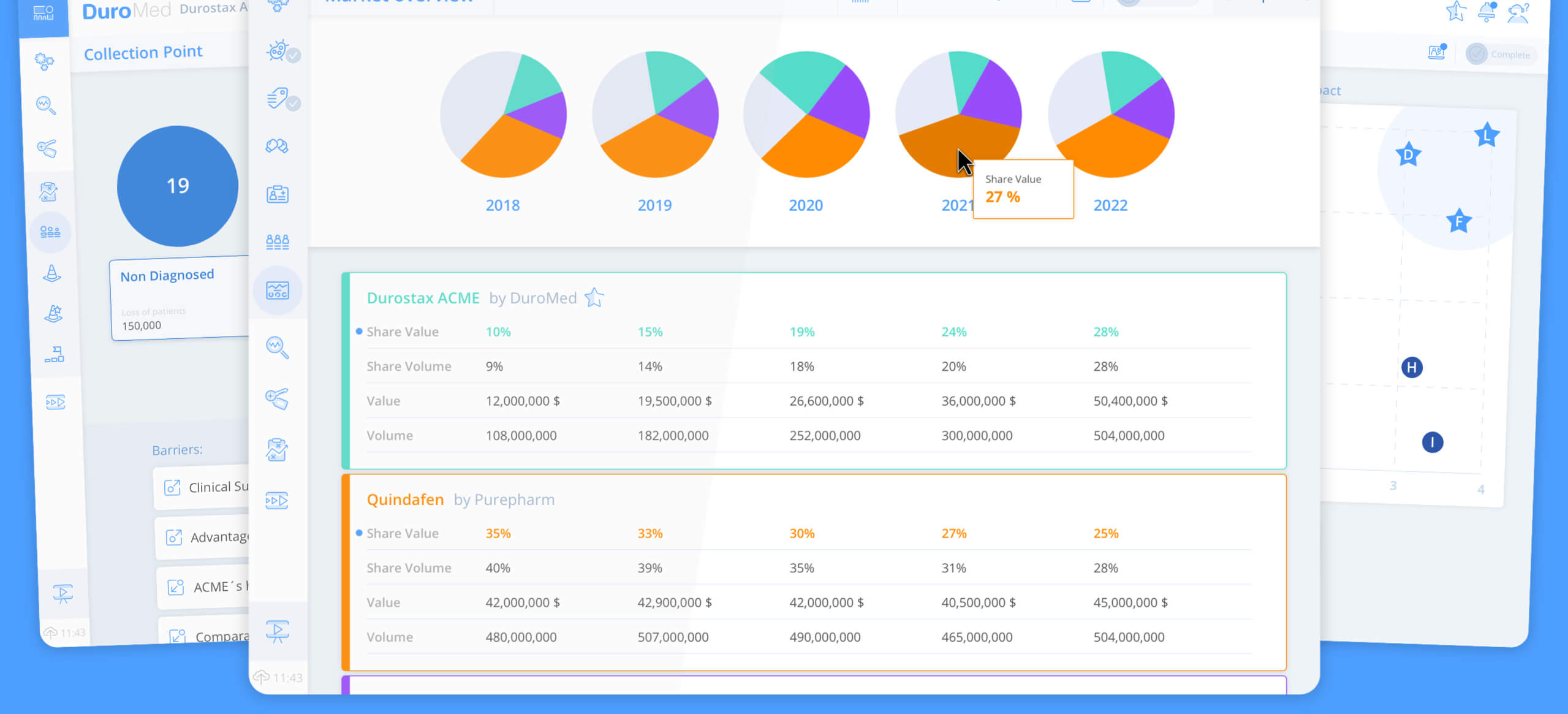This screenshot has width=1568, height=714.
Task: Select circle marker H on right chart
Action: tap(1412, 367)
